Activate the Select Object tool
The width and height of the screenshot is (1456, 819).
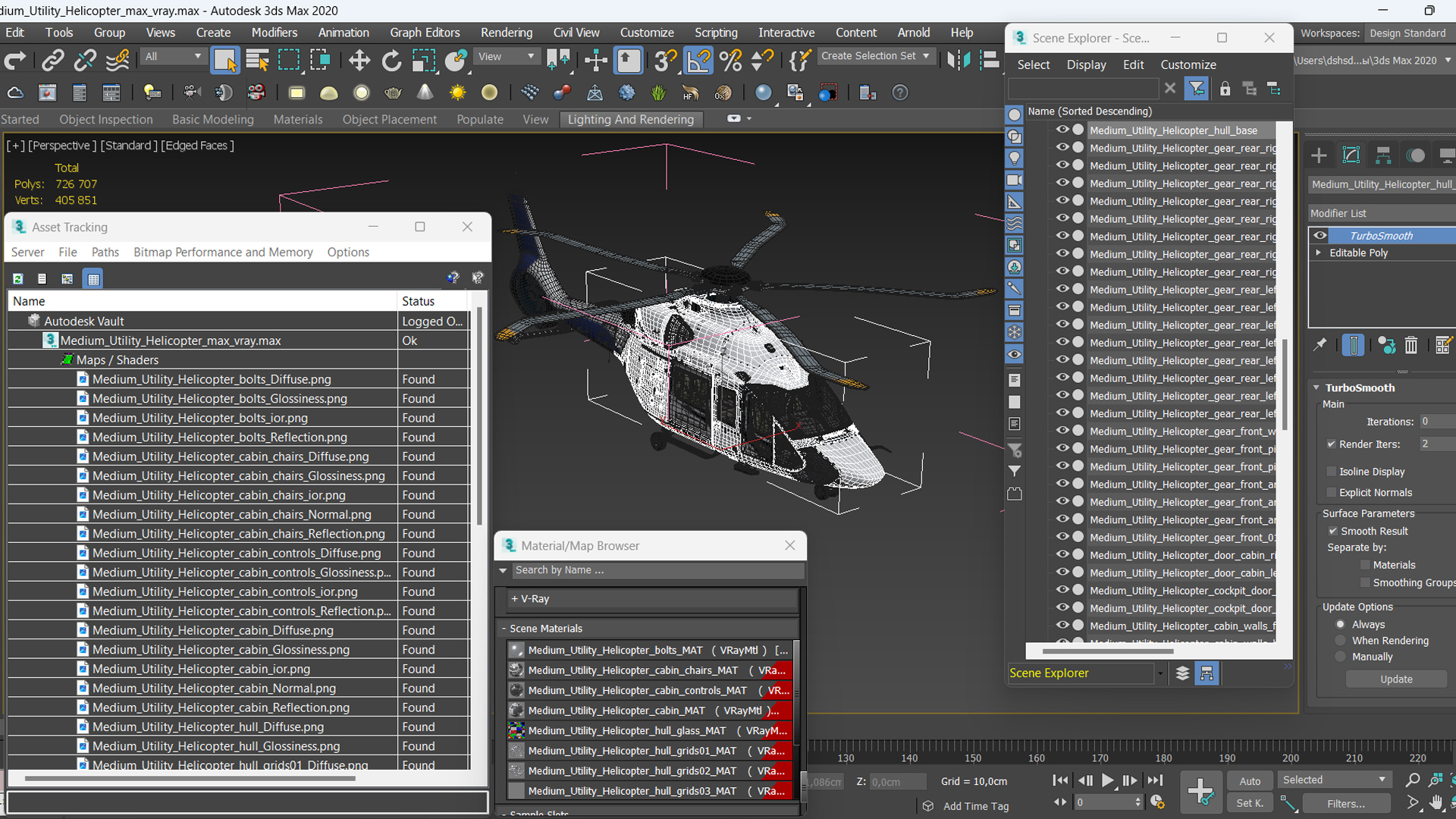pyautogui.click(x=225, y=60)
